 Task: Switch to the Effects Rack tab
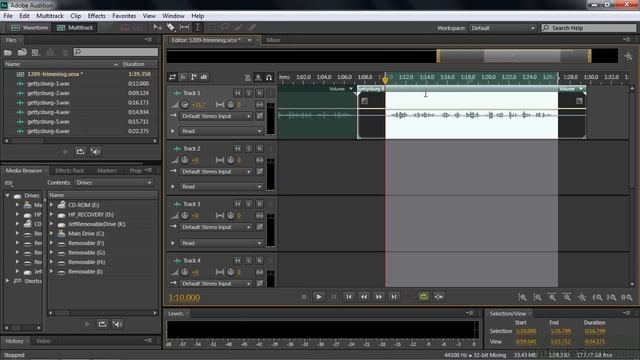point(70,171)
